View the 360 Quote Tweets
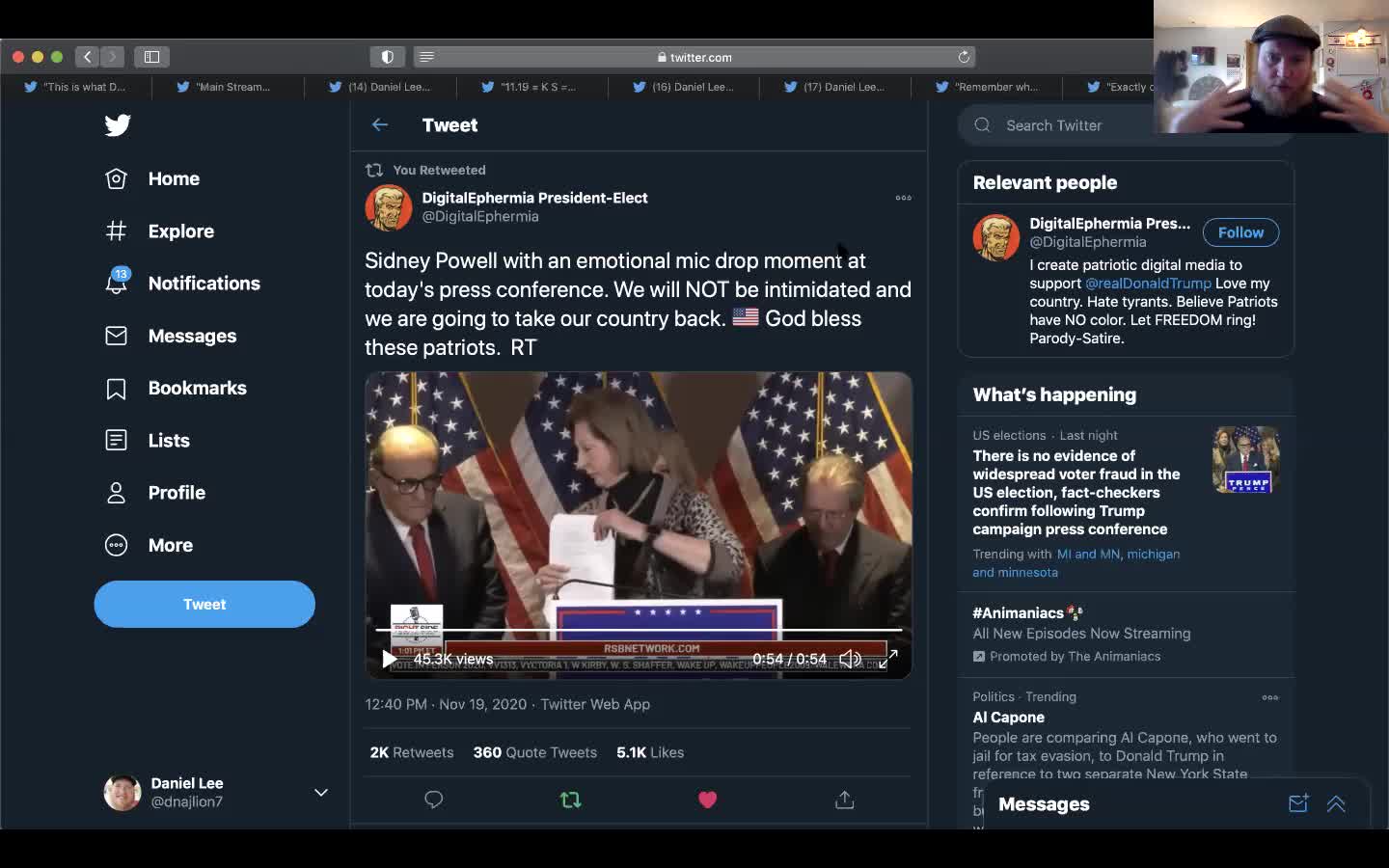 coord(535,753)
